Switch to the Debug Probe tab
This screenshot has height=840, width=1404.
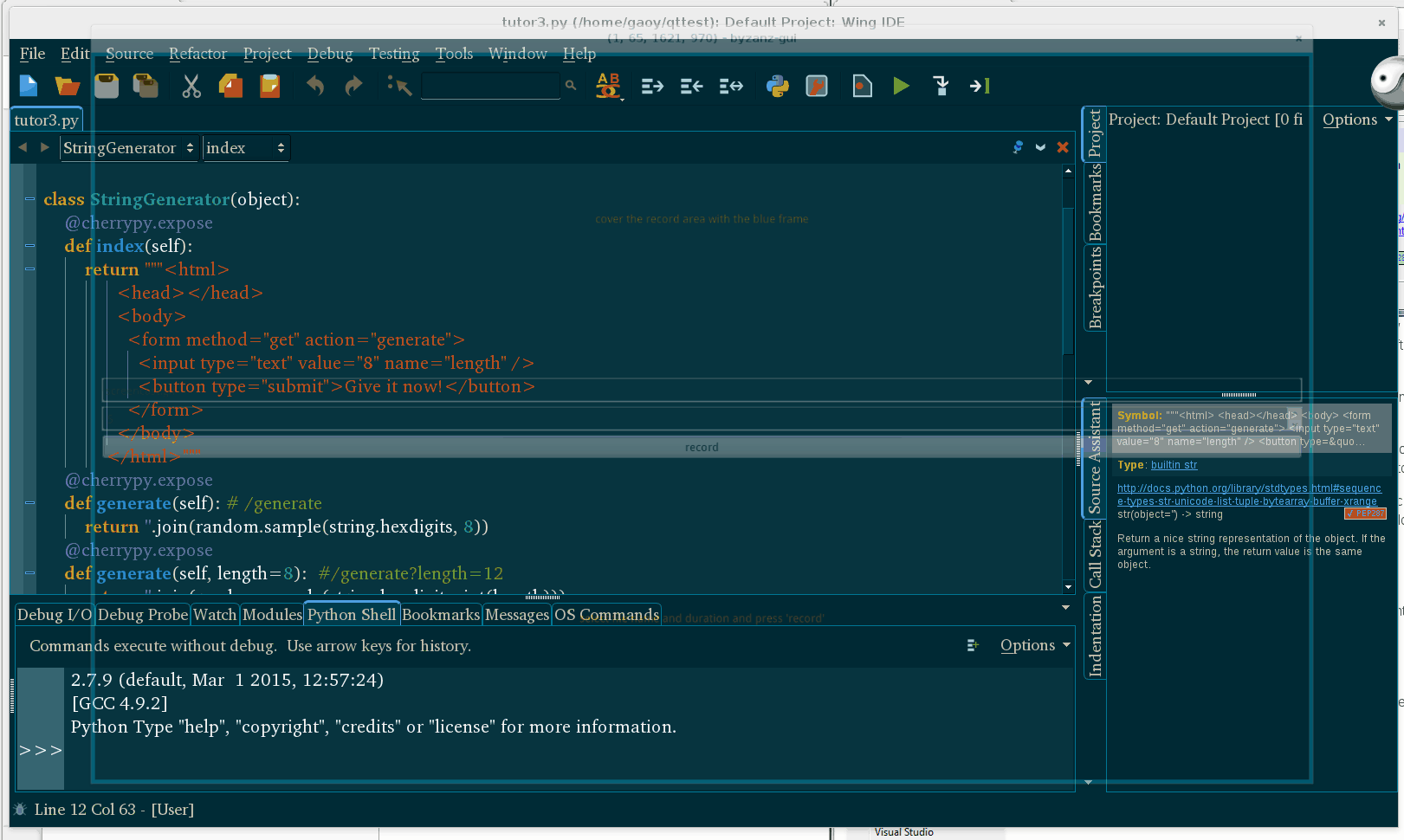[142, 614]
